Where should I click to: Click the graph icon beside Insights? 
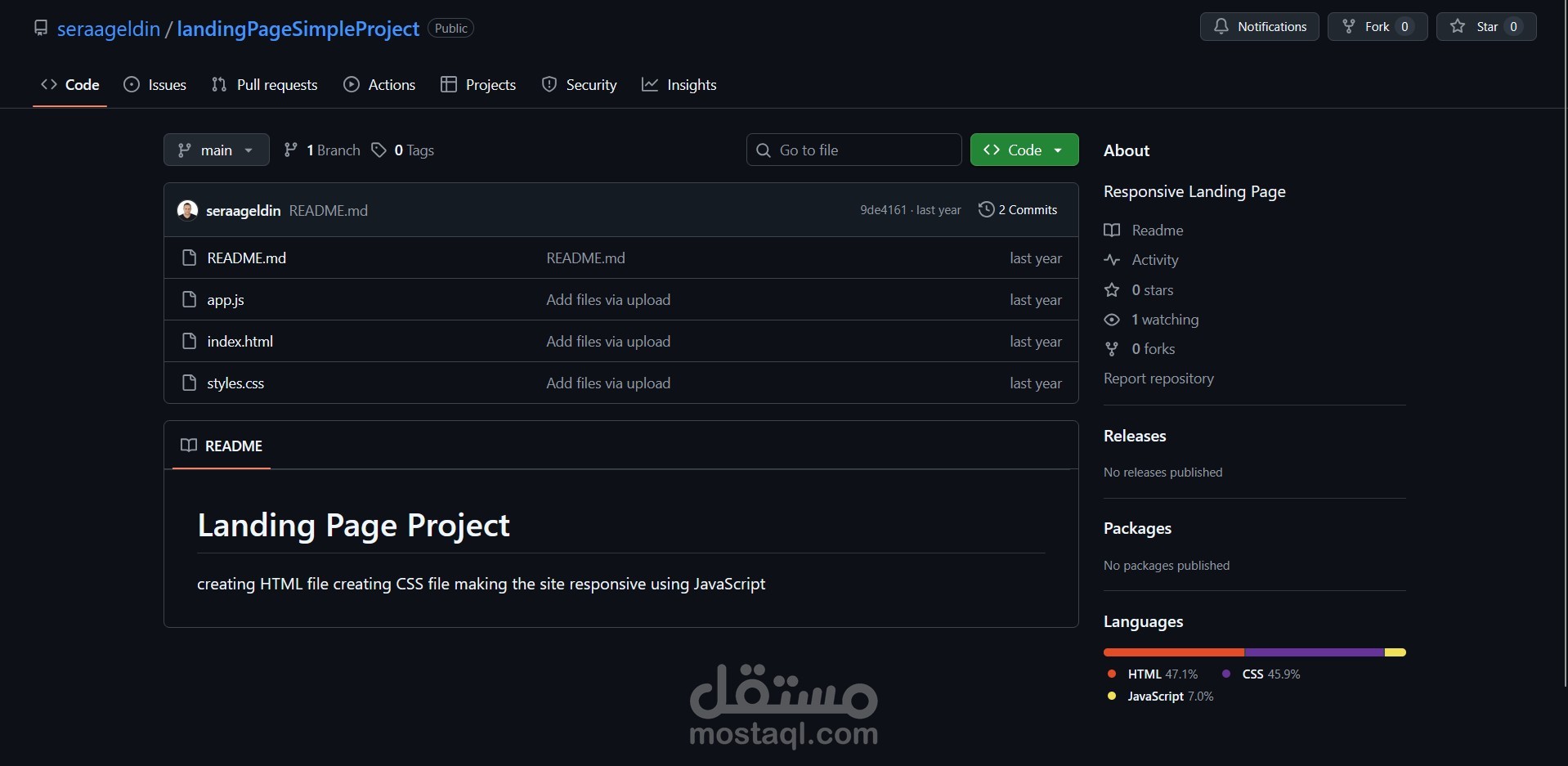click(650, 84)
